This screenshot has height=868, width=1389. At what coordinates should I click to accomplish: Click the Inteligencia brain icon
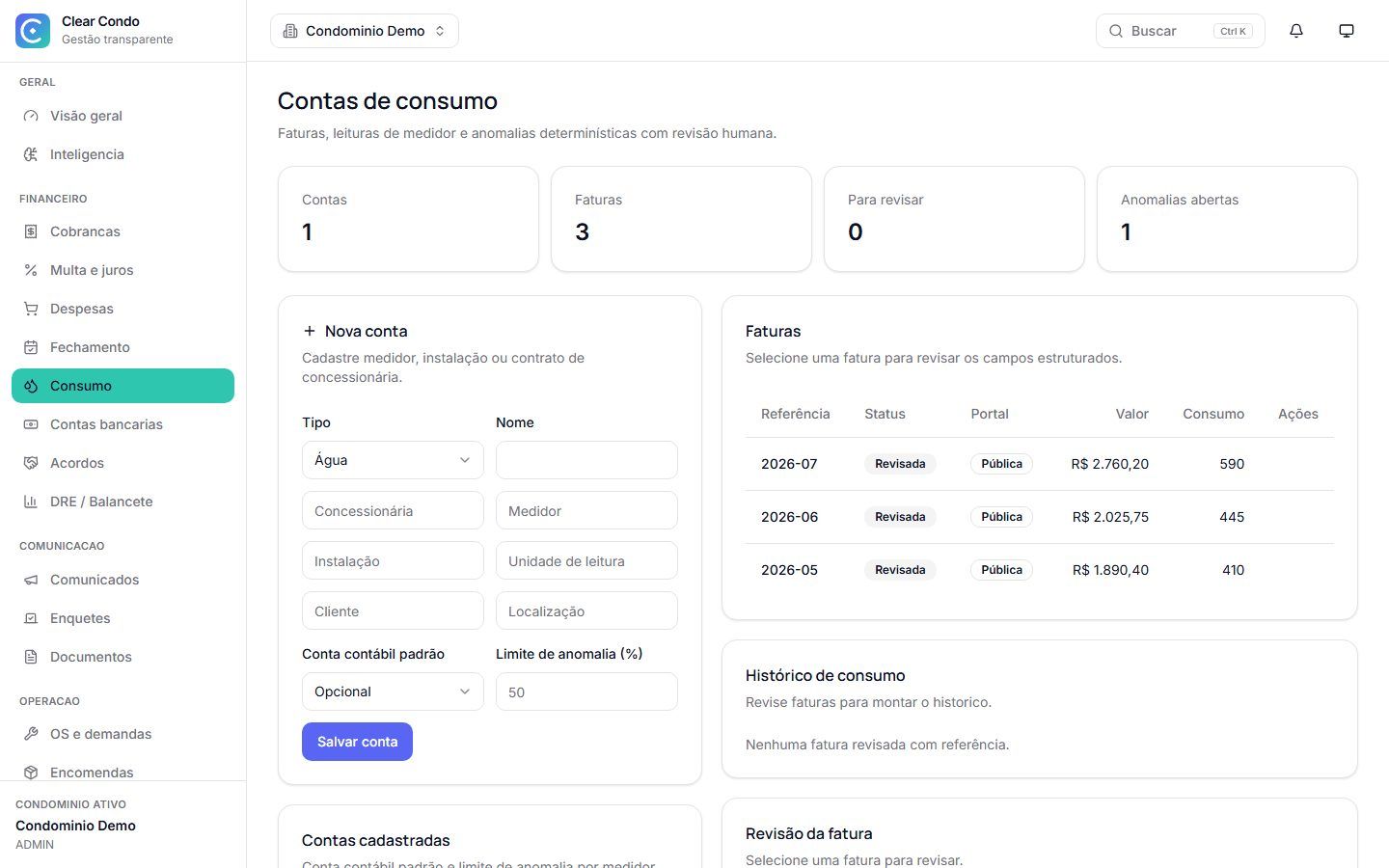point(31,154)
